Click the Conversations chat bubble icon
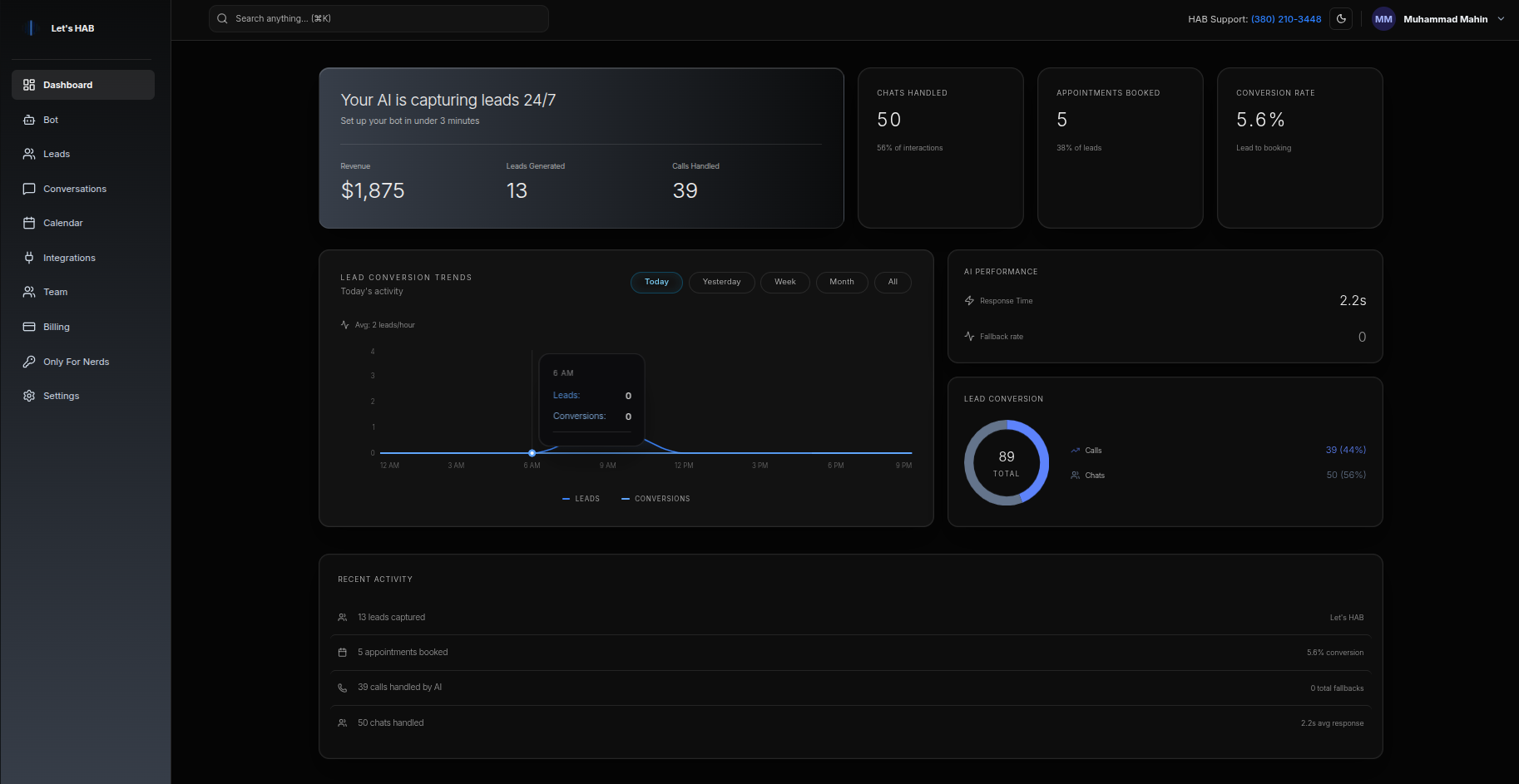The width and height of the screenshot is (1519, 784). point(29,189)
